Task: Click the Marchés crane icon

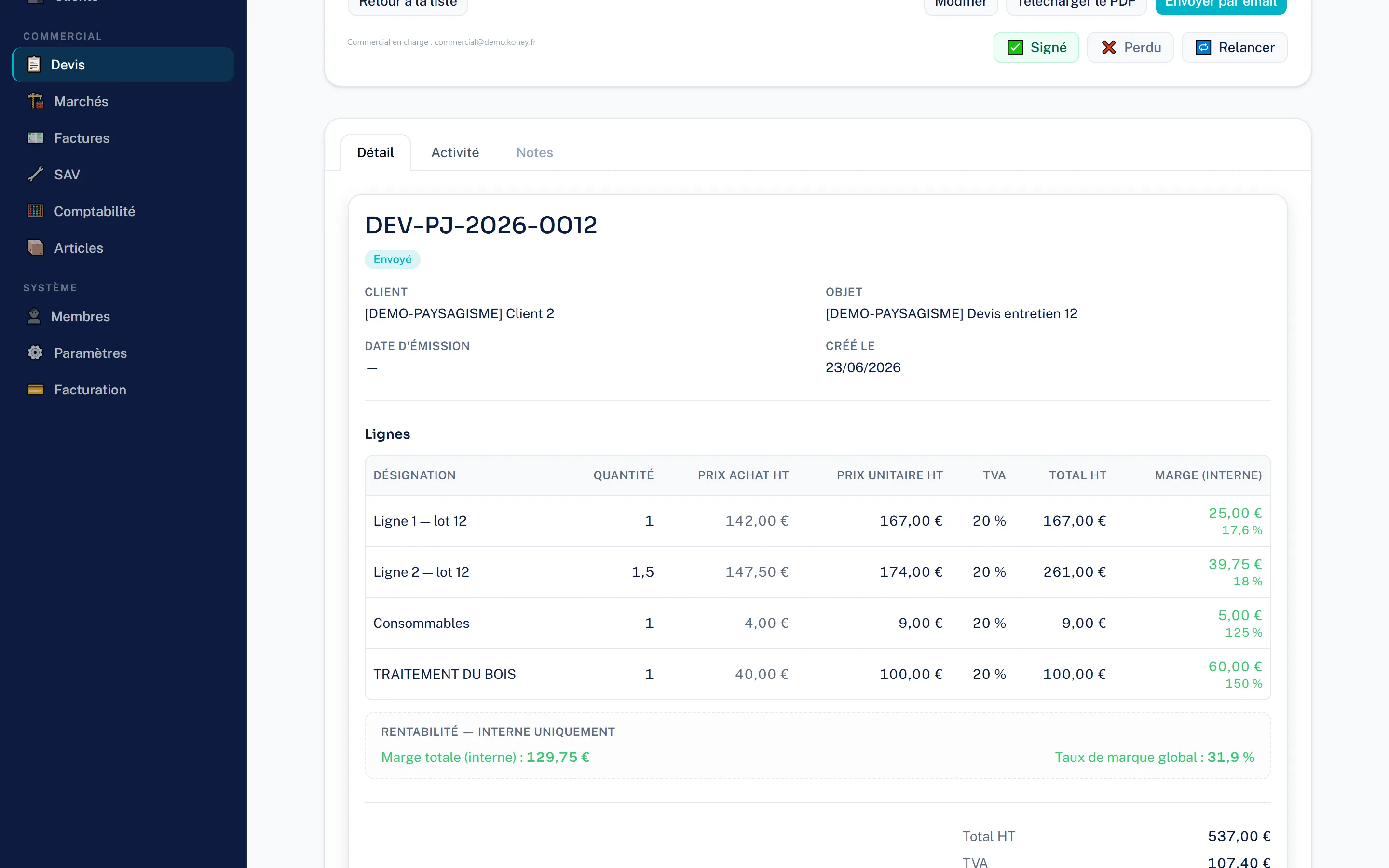Action: click(36, 101)
